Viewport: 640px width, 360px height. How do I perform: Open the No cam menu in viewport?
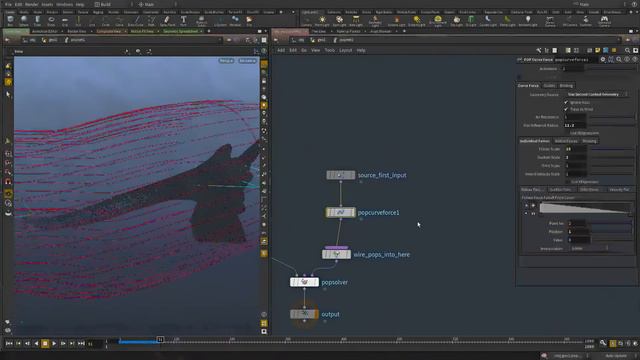247,60
